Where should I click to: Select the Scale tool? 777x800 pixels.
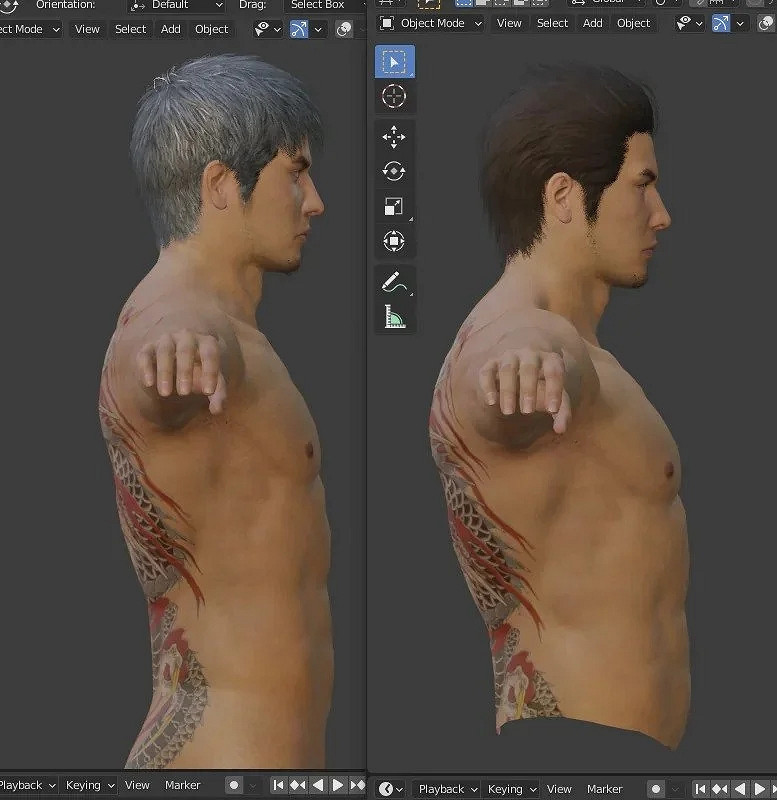point(394,206)
